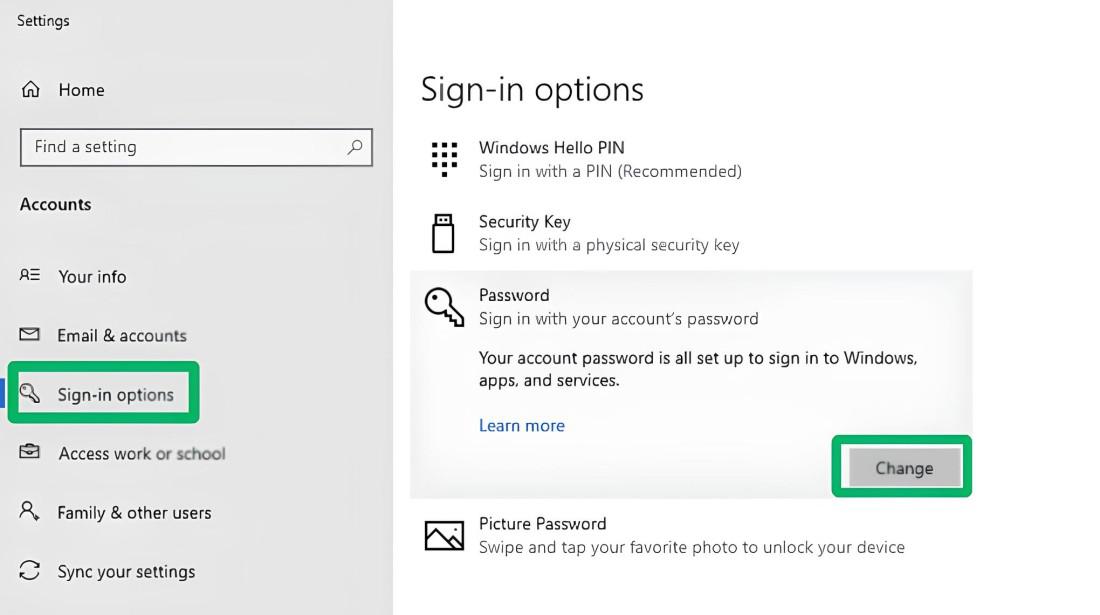Expand the Windows Hello PIN option
The height and width of the screenshot is (615, 1100).
[x=610, y=160]
